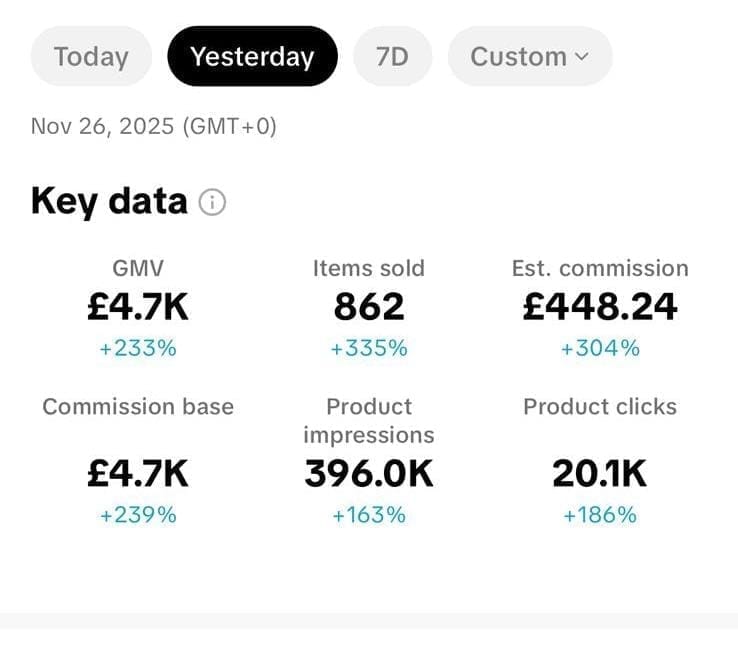
Task: Open the Key data info icon
Action: tap(212, 202)
